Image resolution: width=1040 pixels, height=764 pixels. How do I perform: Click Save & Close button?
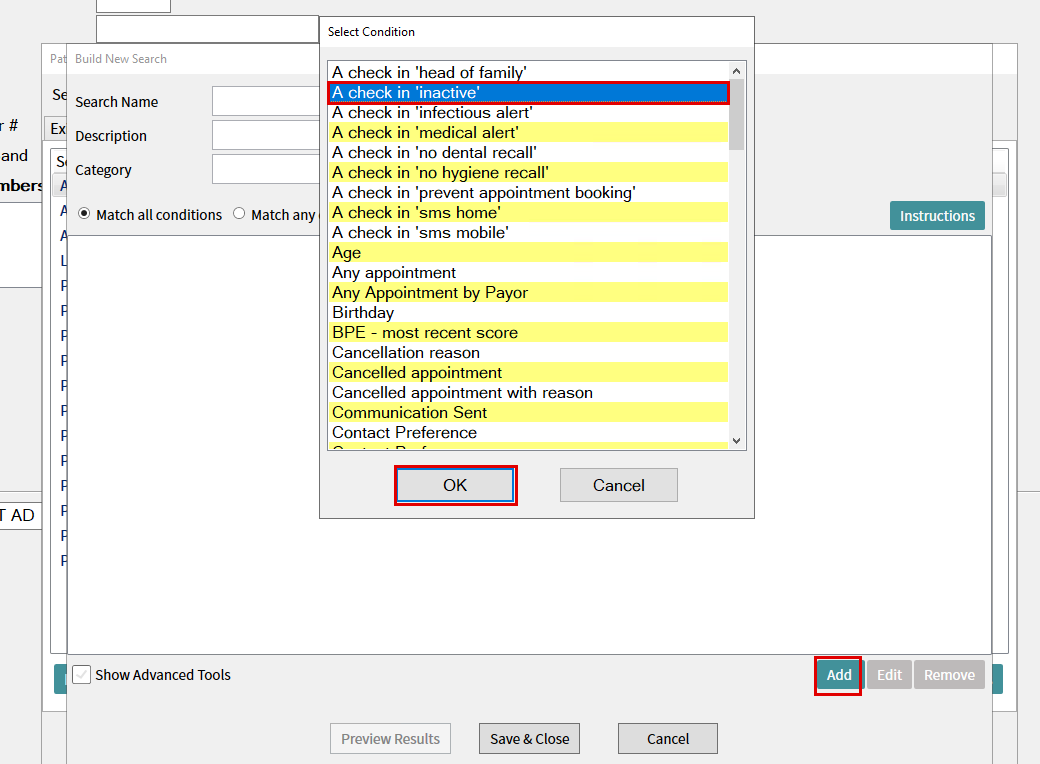(x=529, y=739)
